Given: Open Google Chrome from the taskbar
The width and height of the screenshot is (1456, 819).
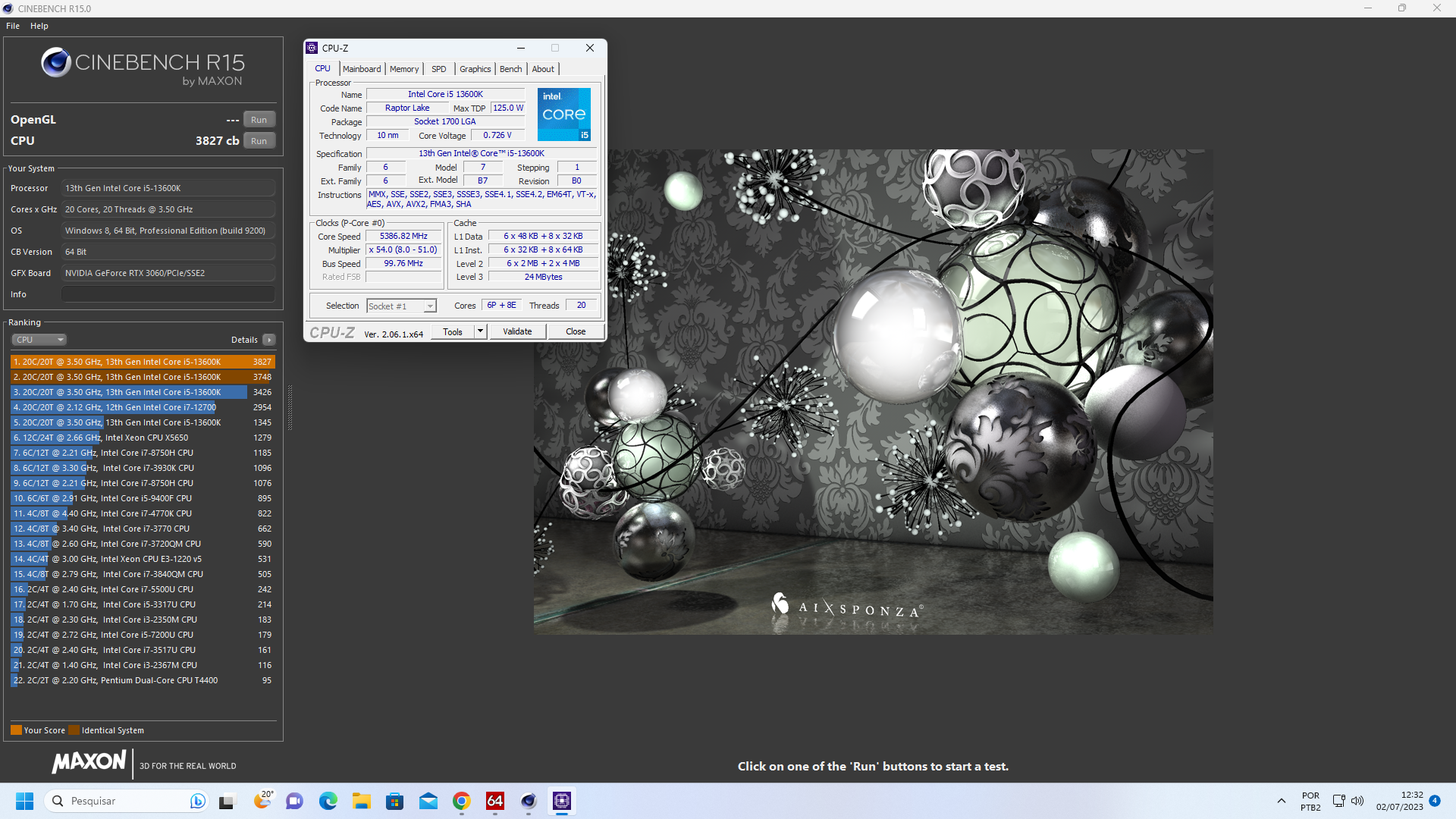Looking at the screenshot, I should point(462,801).
